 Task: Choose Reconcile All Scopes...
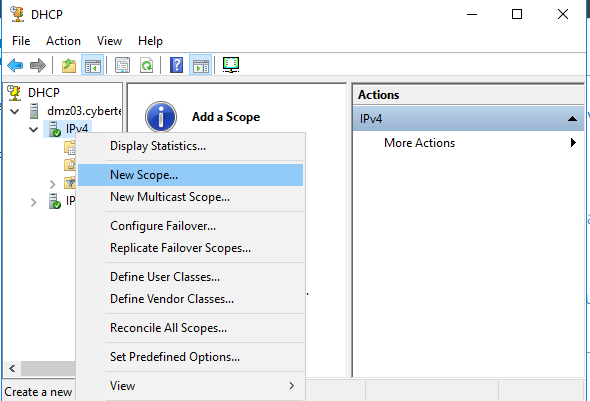(190, 328)
